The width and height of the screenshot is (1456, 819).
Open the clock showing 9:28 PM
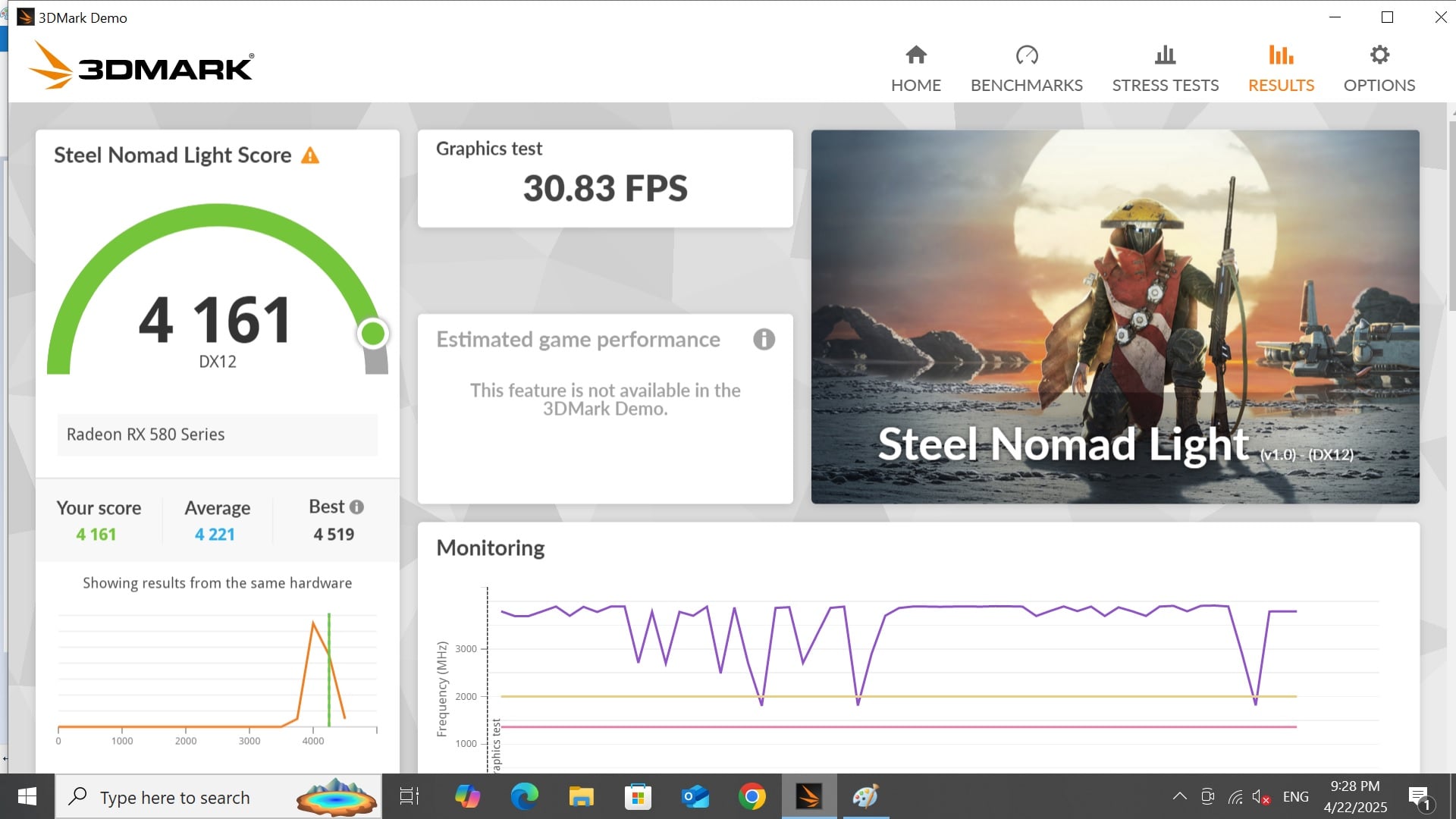1355,796
